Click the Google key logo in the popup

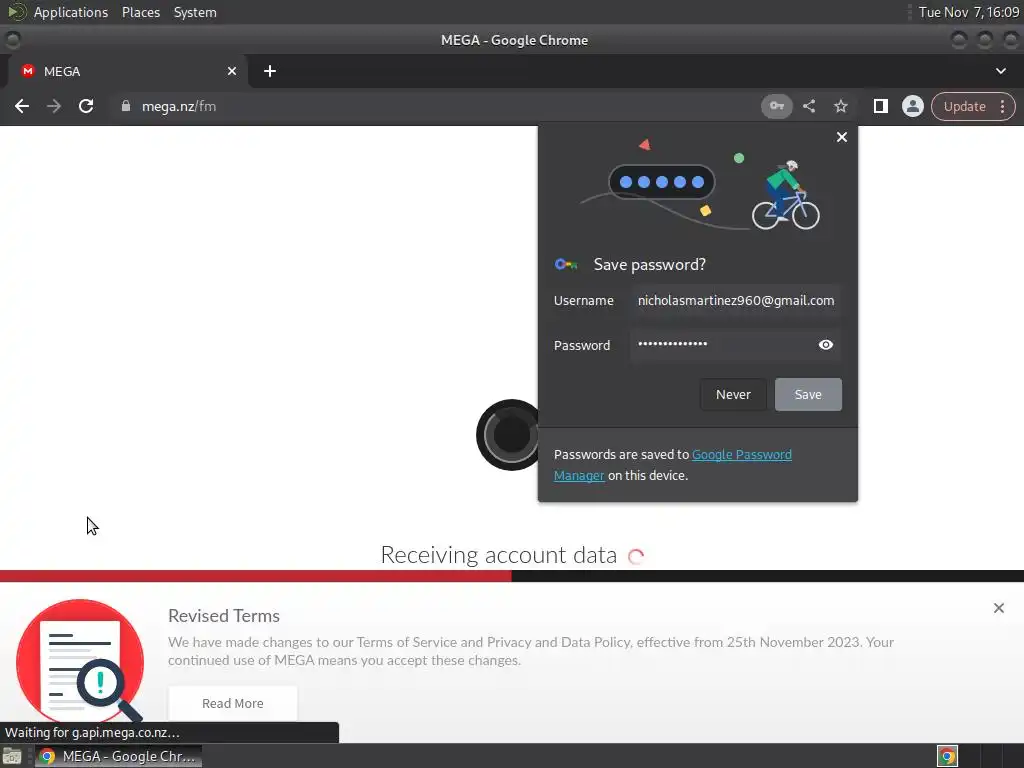click(566, 264)
